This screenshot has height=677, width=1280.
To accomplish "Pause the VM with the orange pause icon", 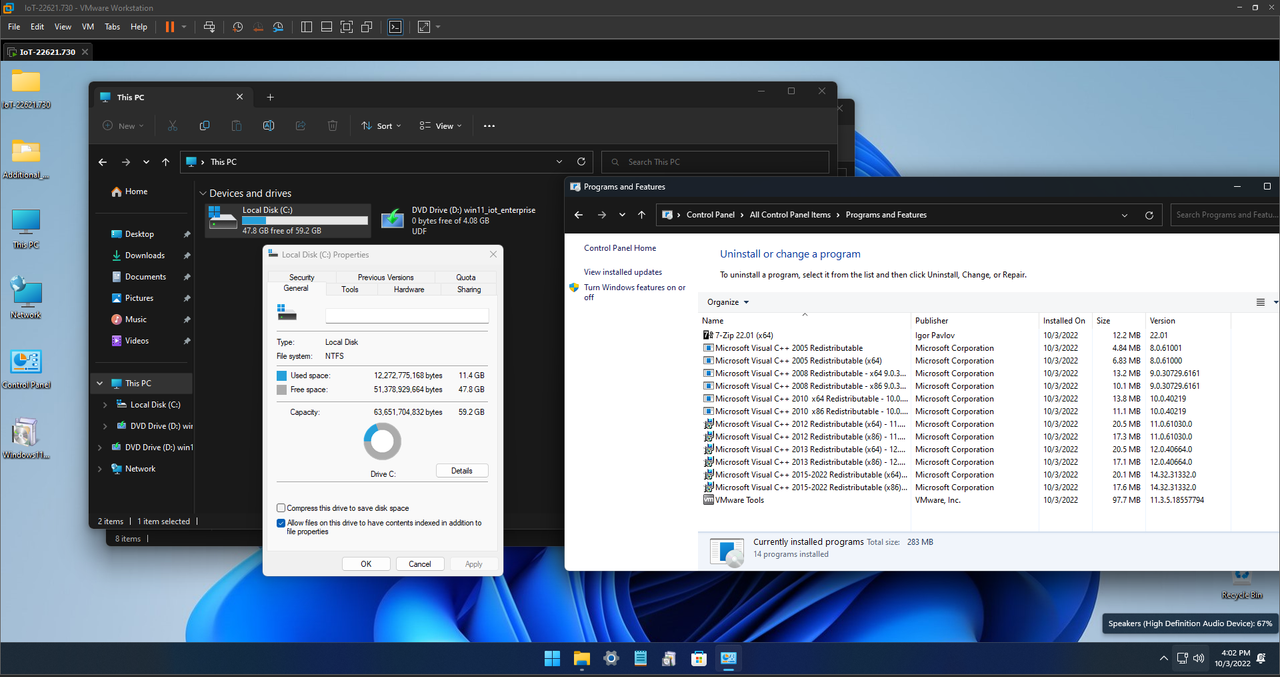I will (x=168, y=26).
